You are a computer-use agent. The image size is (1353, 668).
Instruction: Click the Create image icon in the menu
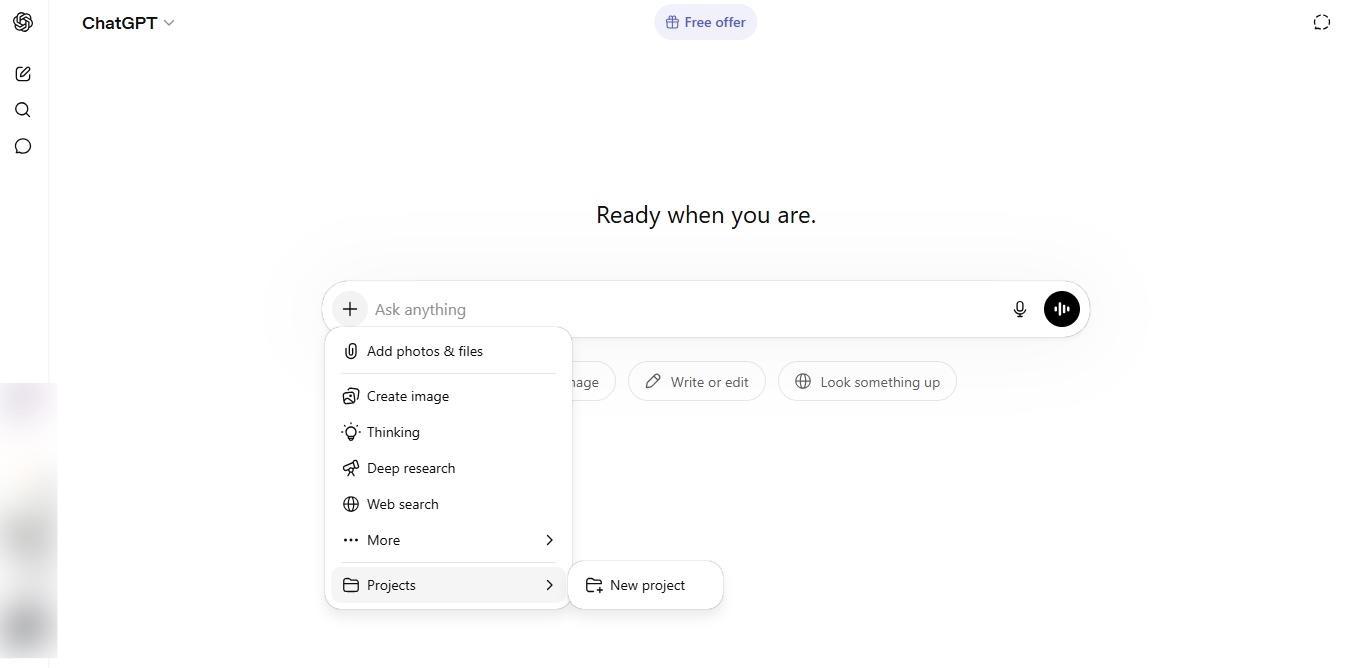click(x=351, y=396)
